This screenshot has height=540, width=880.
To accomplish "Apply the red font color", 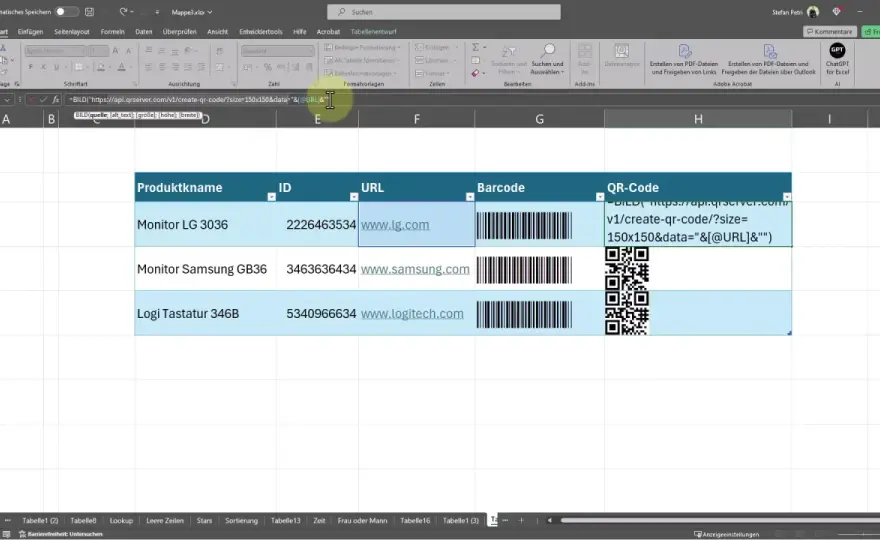I will (x=121, y=67).
